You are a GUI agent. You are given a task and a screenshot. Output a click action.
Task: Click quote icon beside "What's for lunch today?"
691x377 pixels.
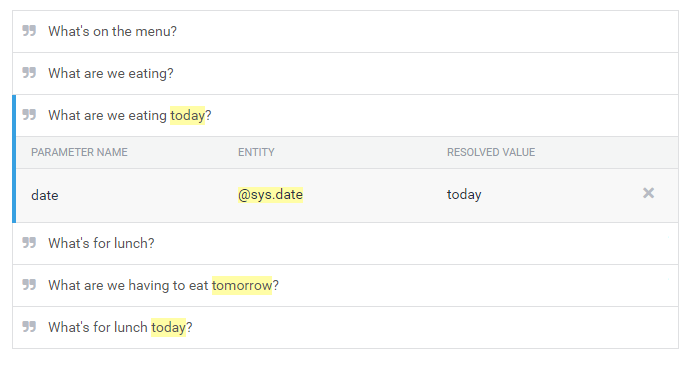click(x=29, y=326)
